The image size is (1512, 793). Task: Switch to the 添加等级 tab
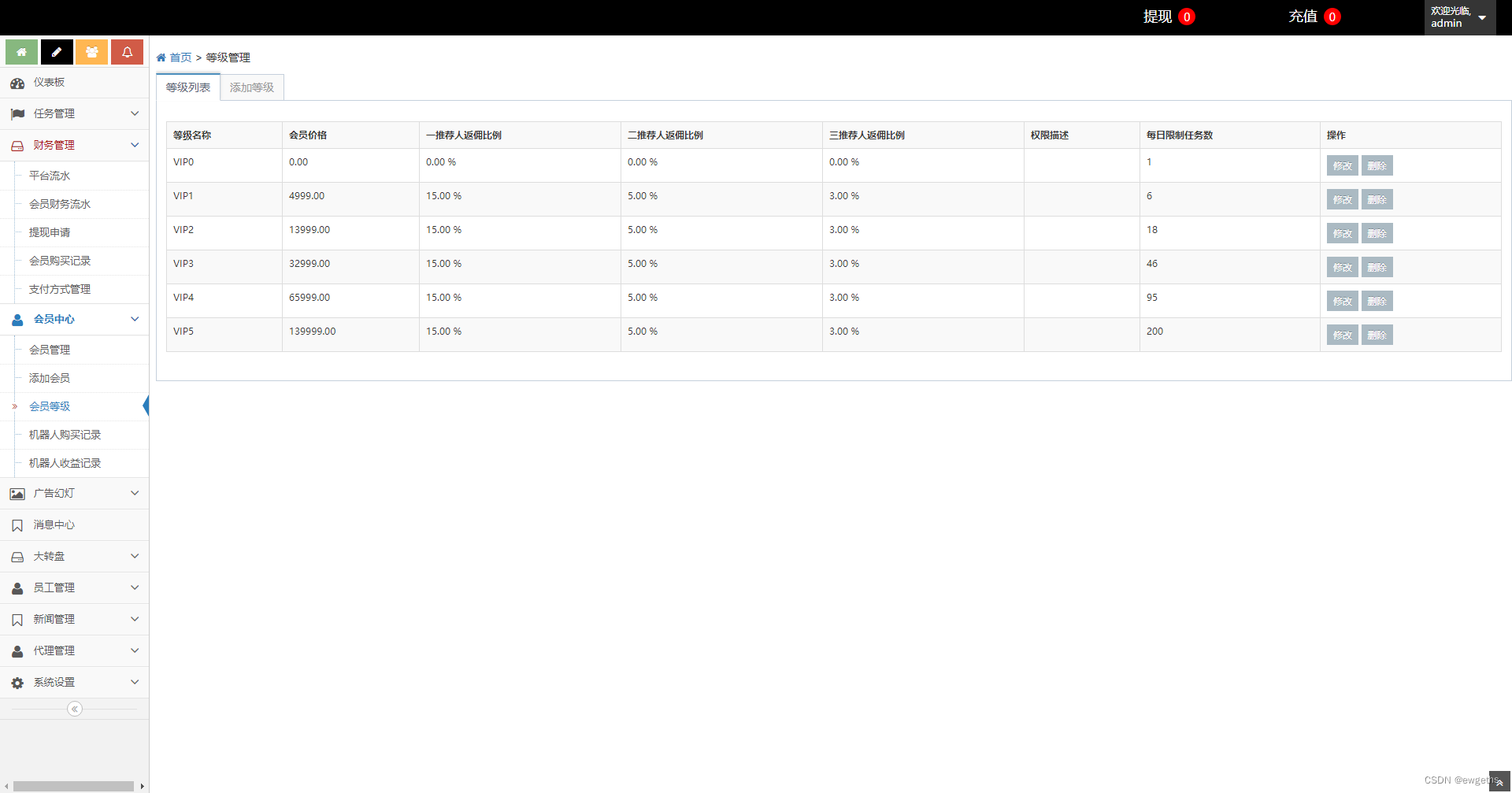tap(252, 87)
